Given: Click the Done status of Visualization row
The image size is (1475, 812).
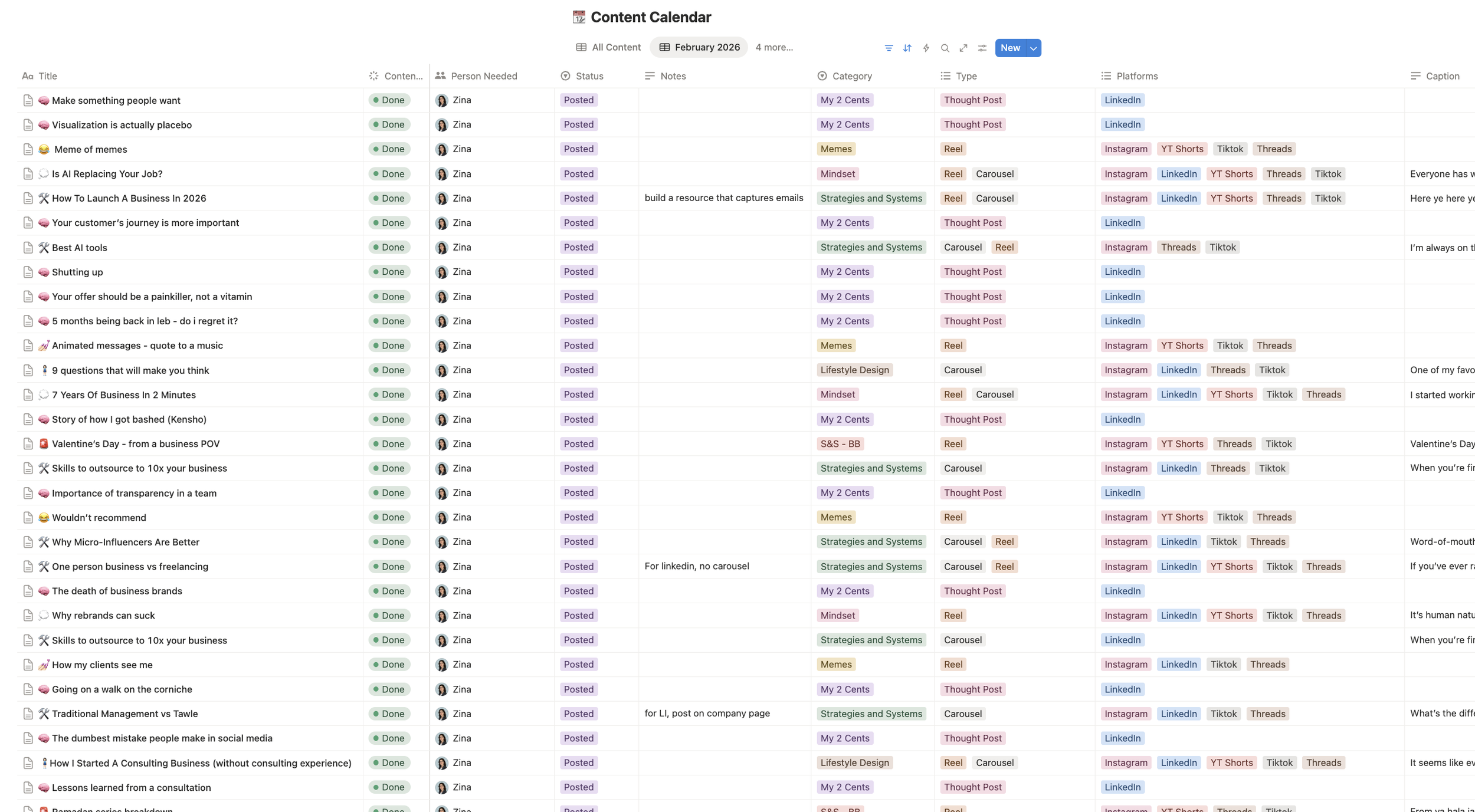Looking at the screenshot, I should pyautogui.click(x=389, y=124).
